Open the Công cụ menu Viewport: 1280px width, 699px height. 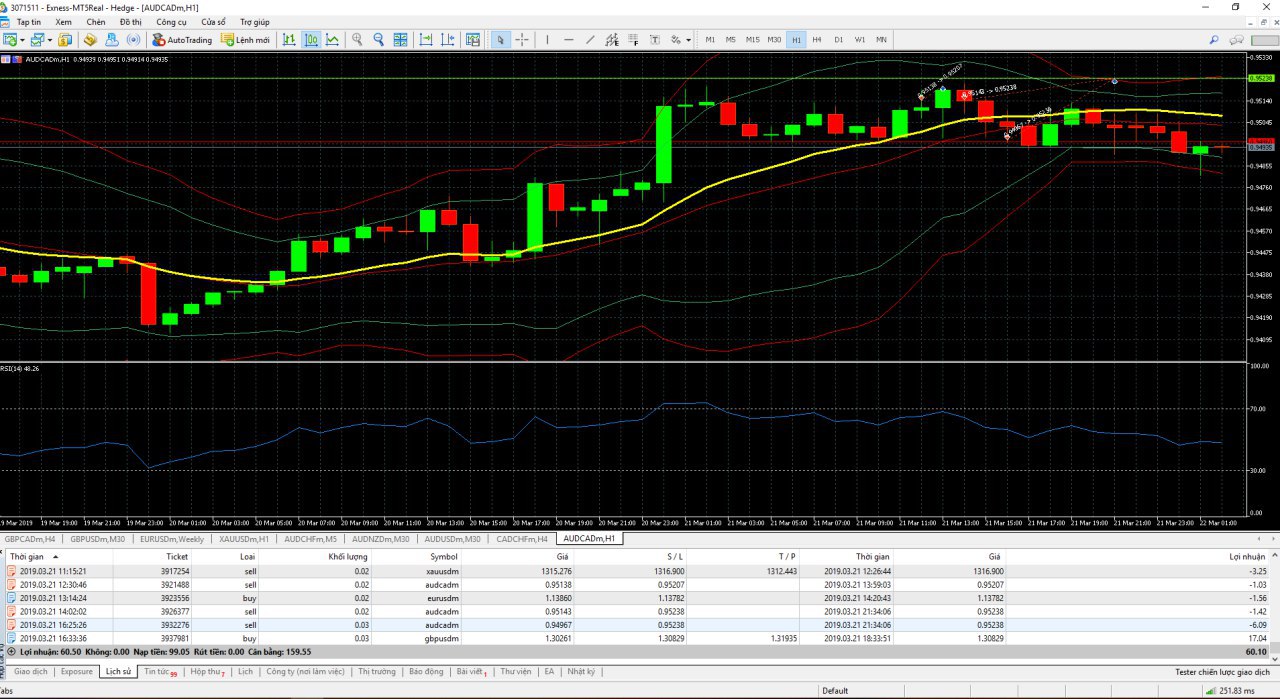coord(171,21)
